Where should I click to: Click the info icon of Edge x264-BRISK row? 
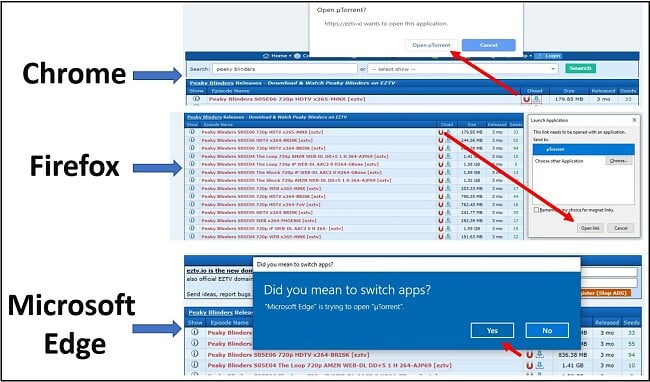coord(194,354)
